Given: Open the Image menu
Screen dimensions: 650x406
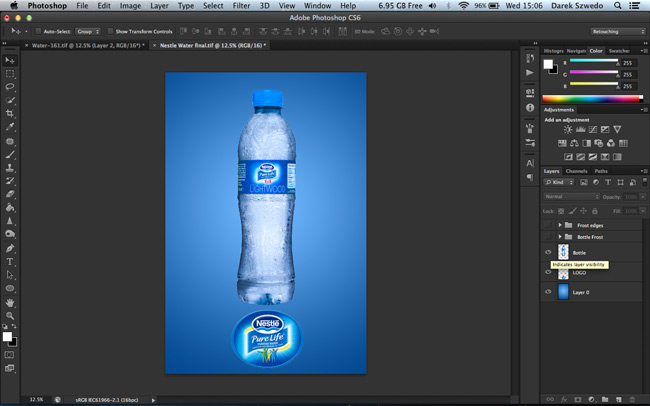Looking at the screenshot, I should pyautogui.click(x=130, y=6).
